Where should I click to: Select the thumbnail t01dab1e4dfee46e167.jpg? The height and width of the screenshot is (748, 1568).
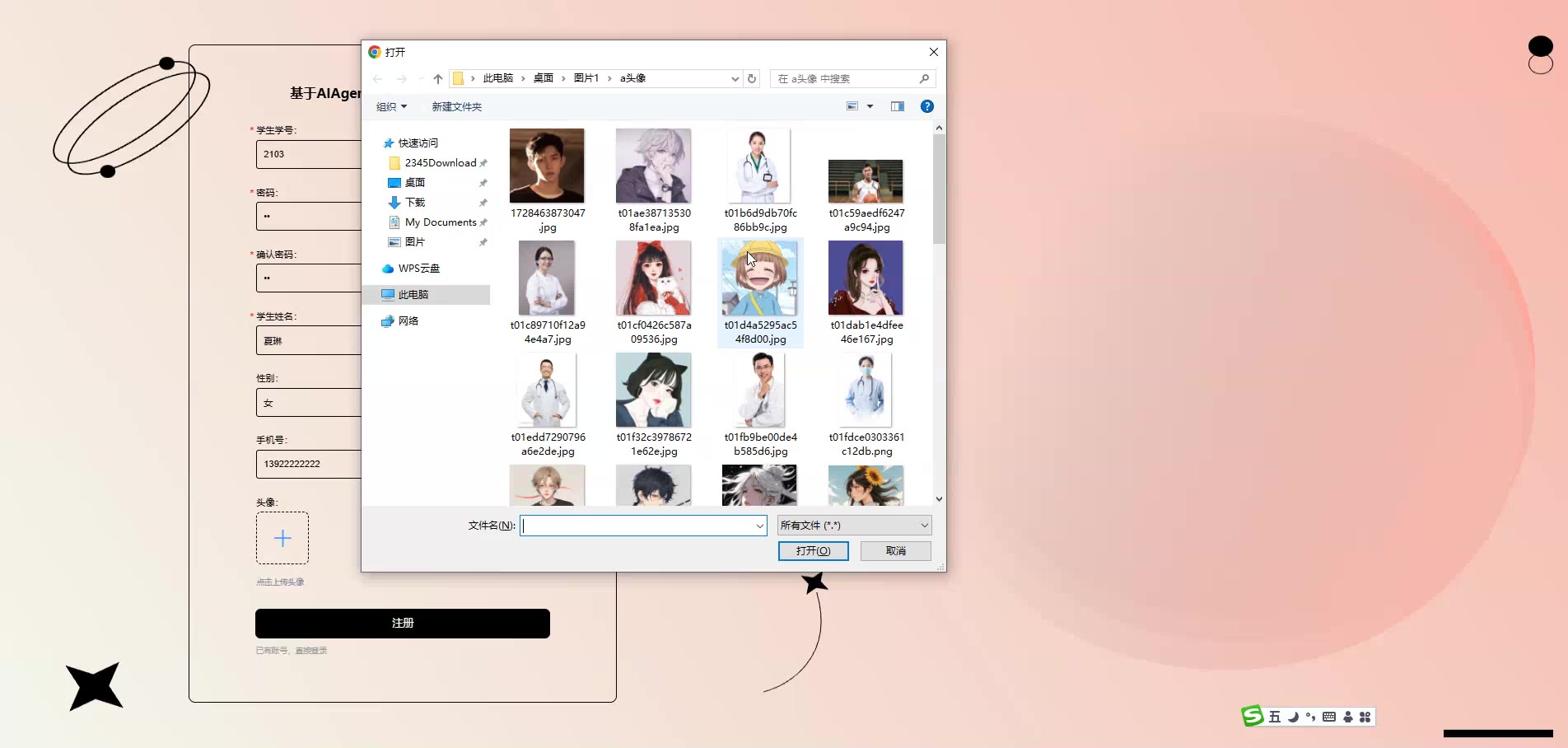tap(866, 278)
